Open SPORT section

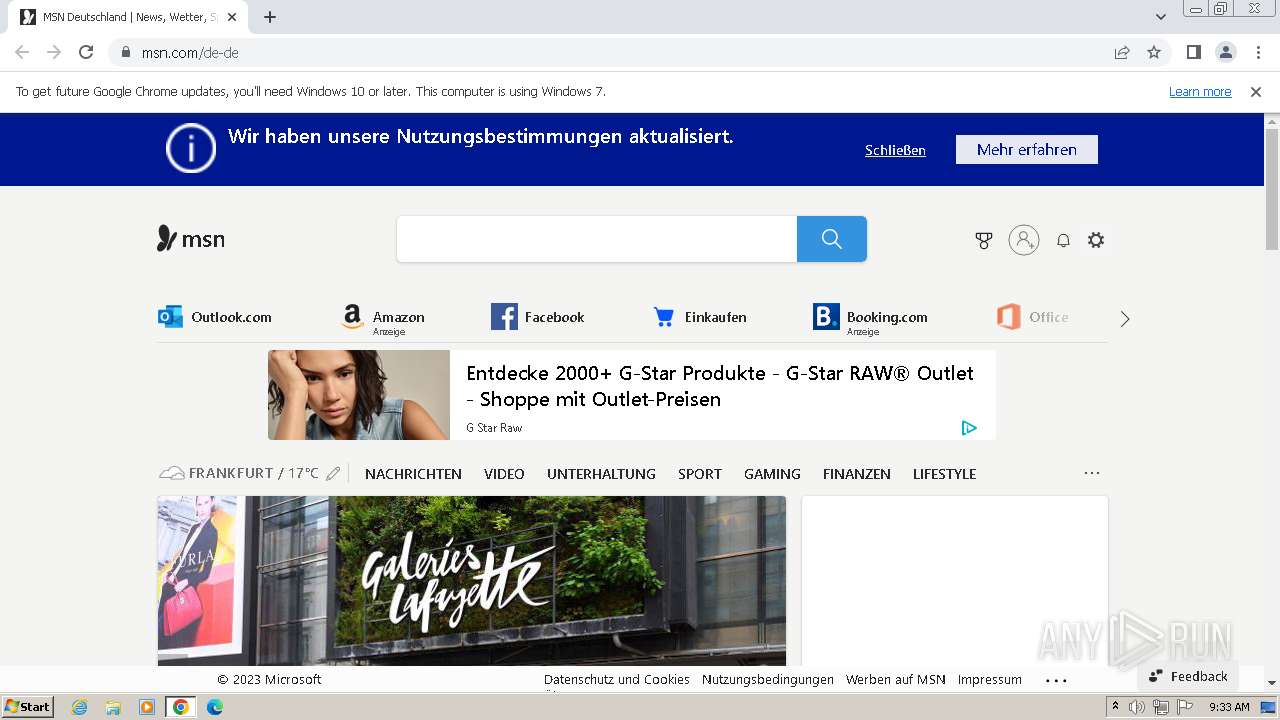700,474
